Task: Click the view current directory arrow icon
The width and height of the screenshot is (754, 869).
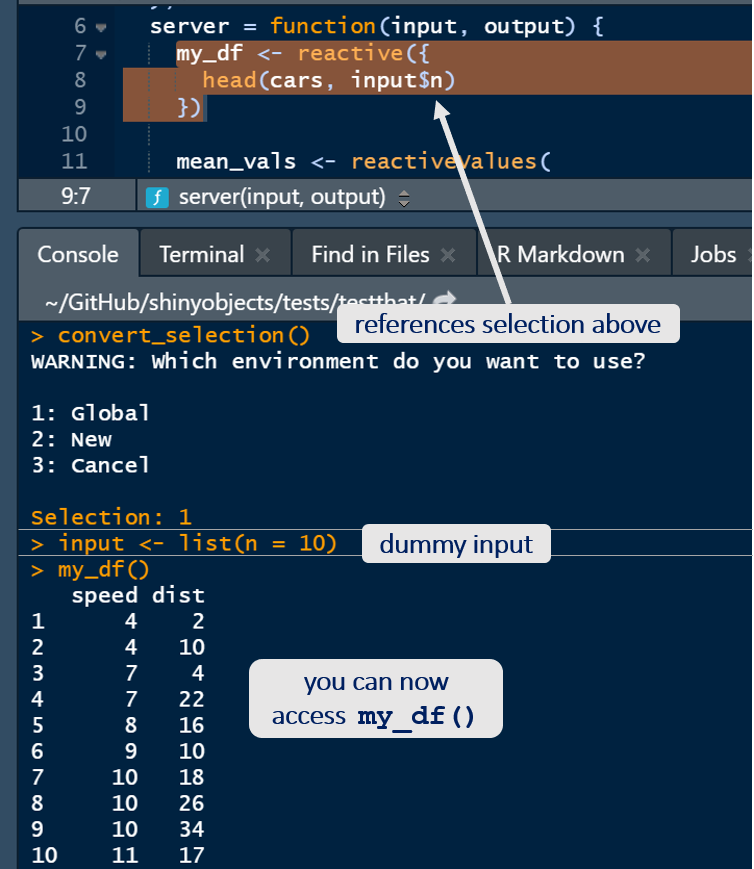Action: 446,300
